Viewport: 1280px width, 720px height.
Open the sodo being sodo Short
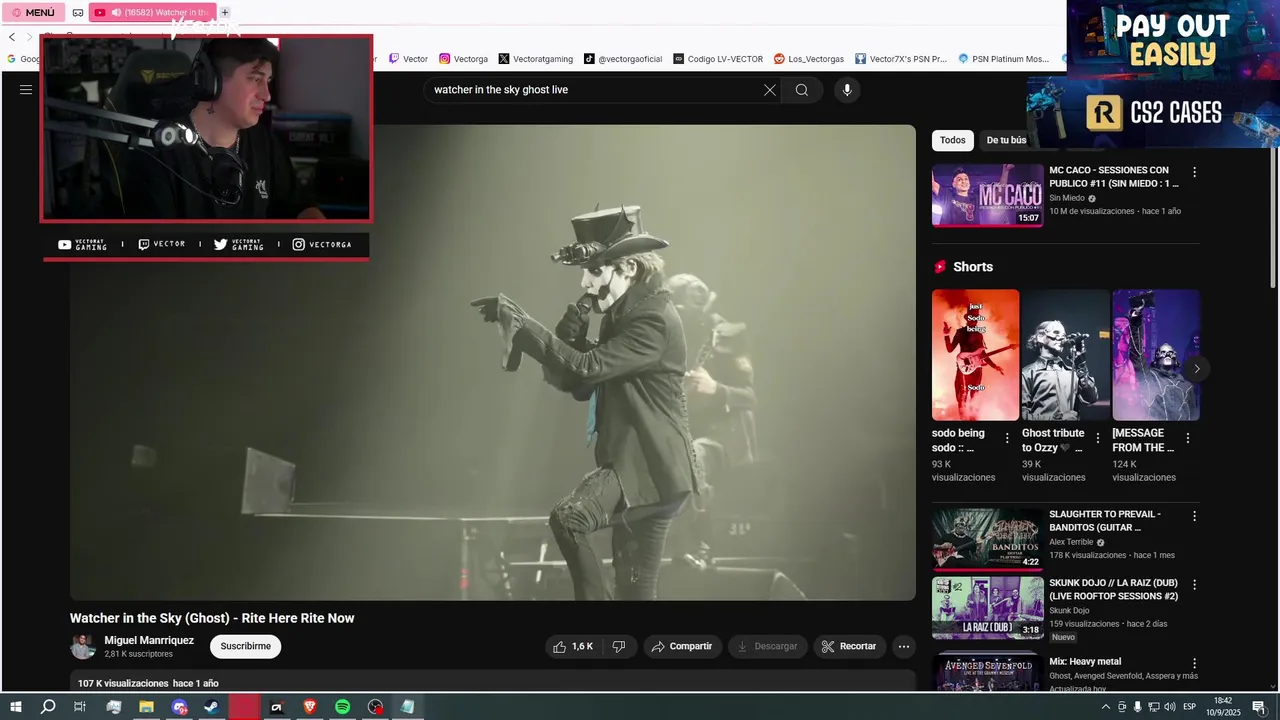click(975, 355)
